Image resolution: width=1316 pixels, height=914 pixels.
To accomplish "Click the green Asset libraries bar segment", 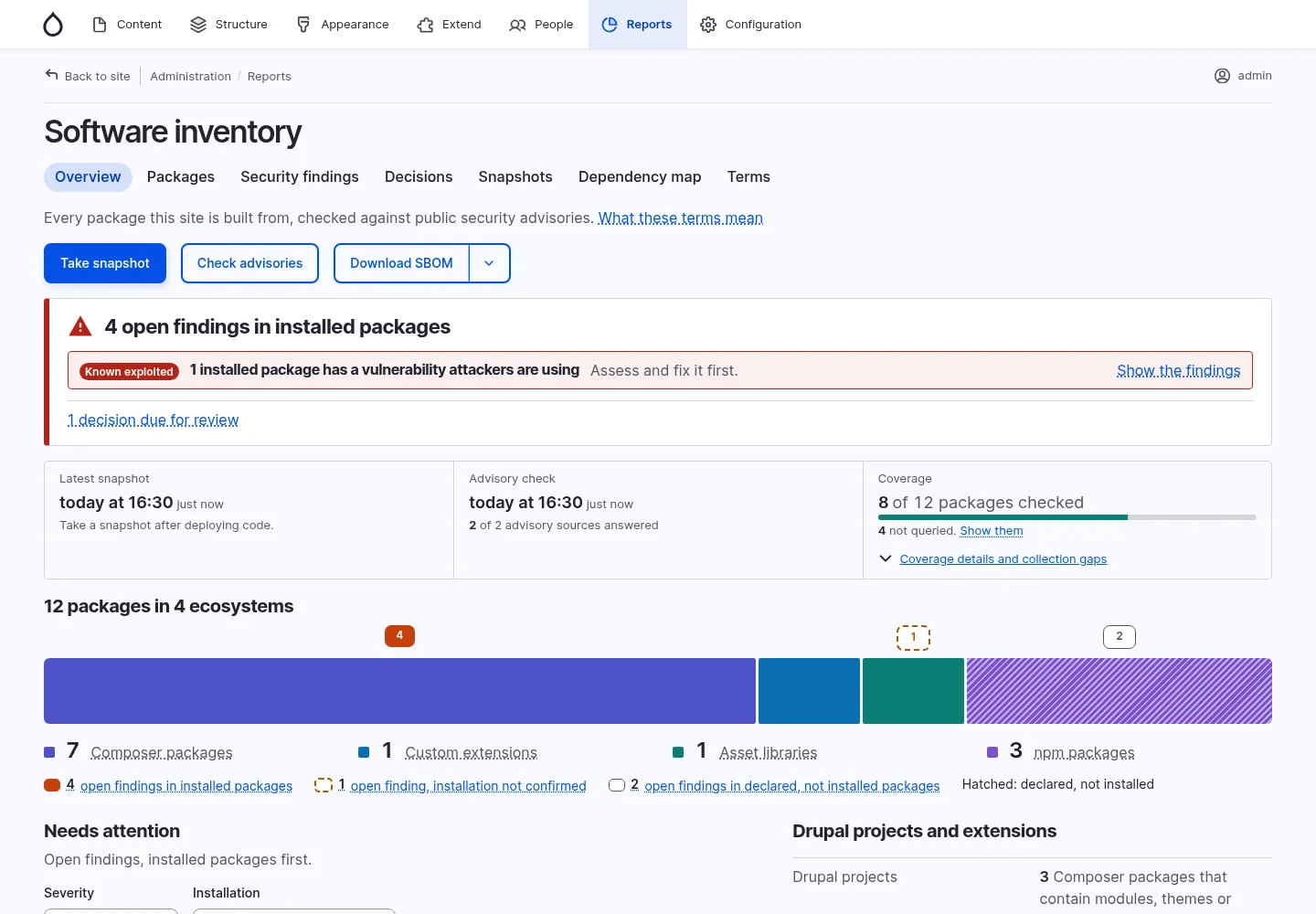I will tap(913, 691).
